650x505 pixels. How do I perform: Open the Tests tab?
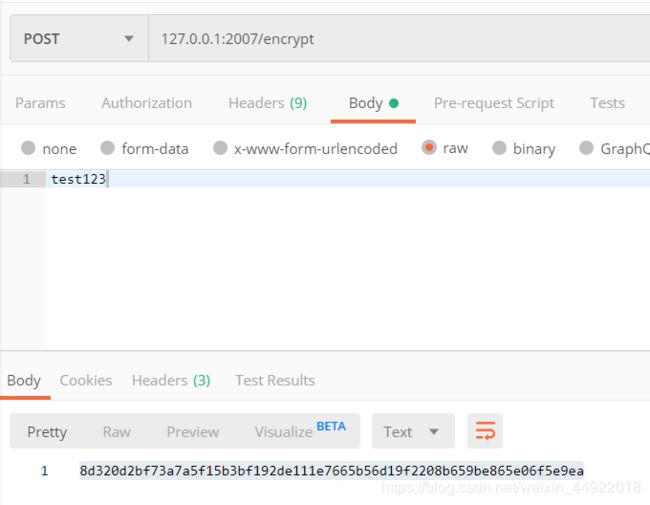607,103
